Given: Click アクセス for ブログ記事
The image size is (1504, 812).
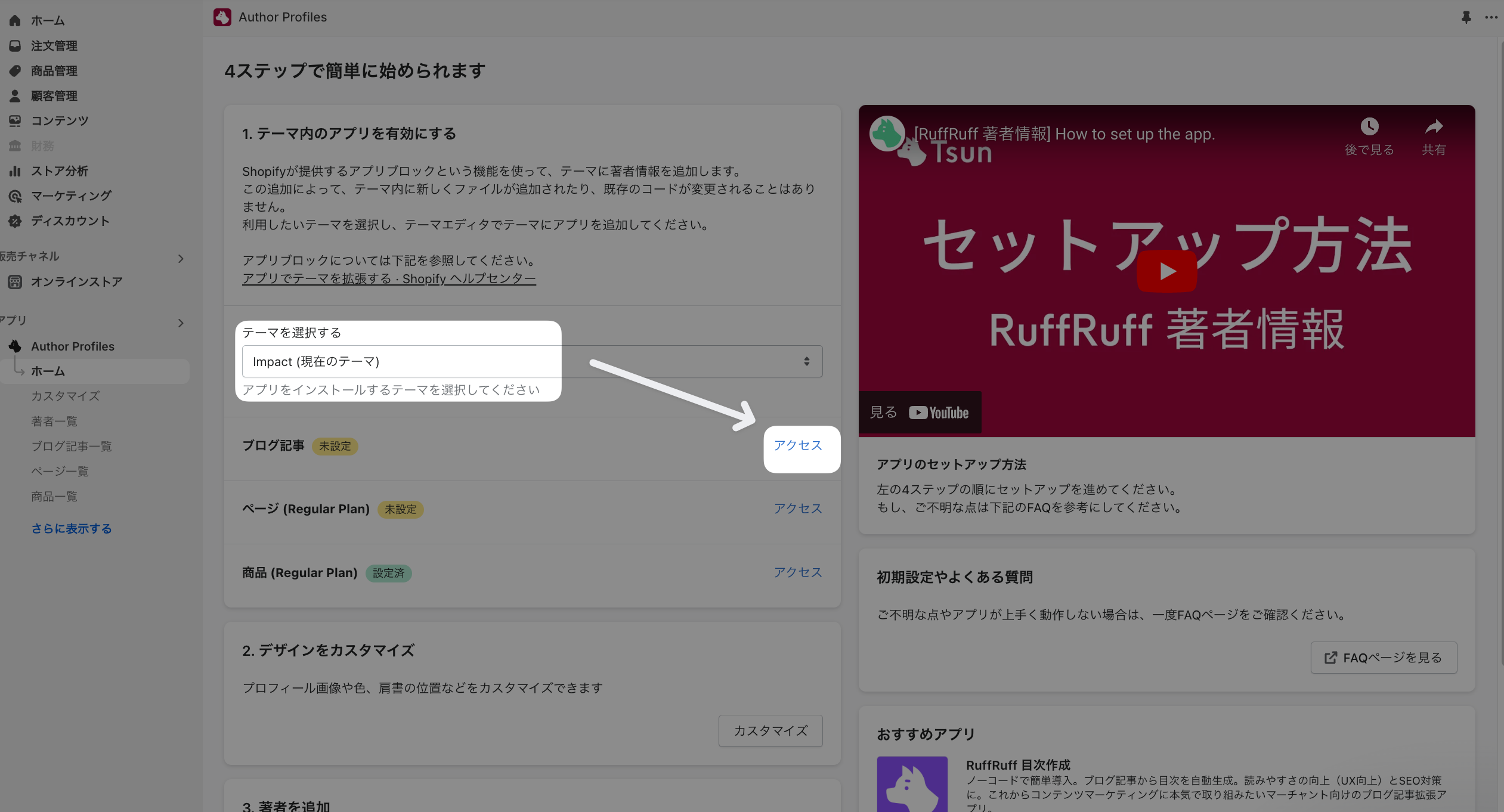Looking at the screenshot, I should (x=798, y=446).
